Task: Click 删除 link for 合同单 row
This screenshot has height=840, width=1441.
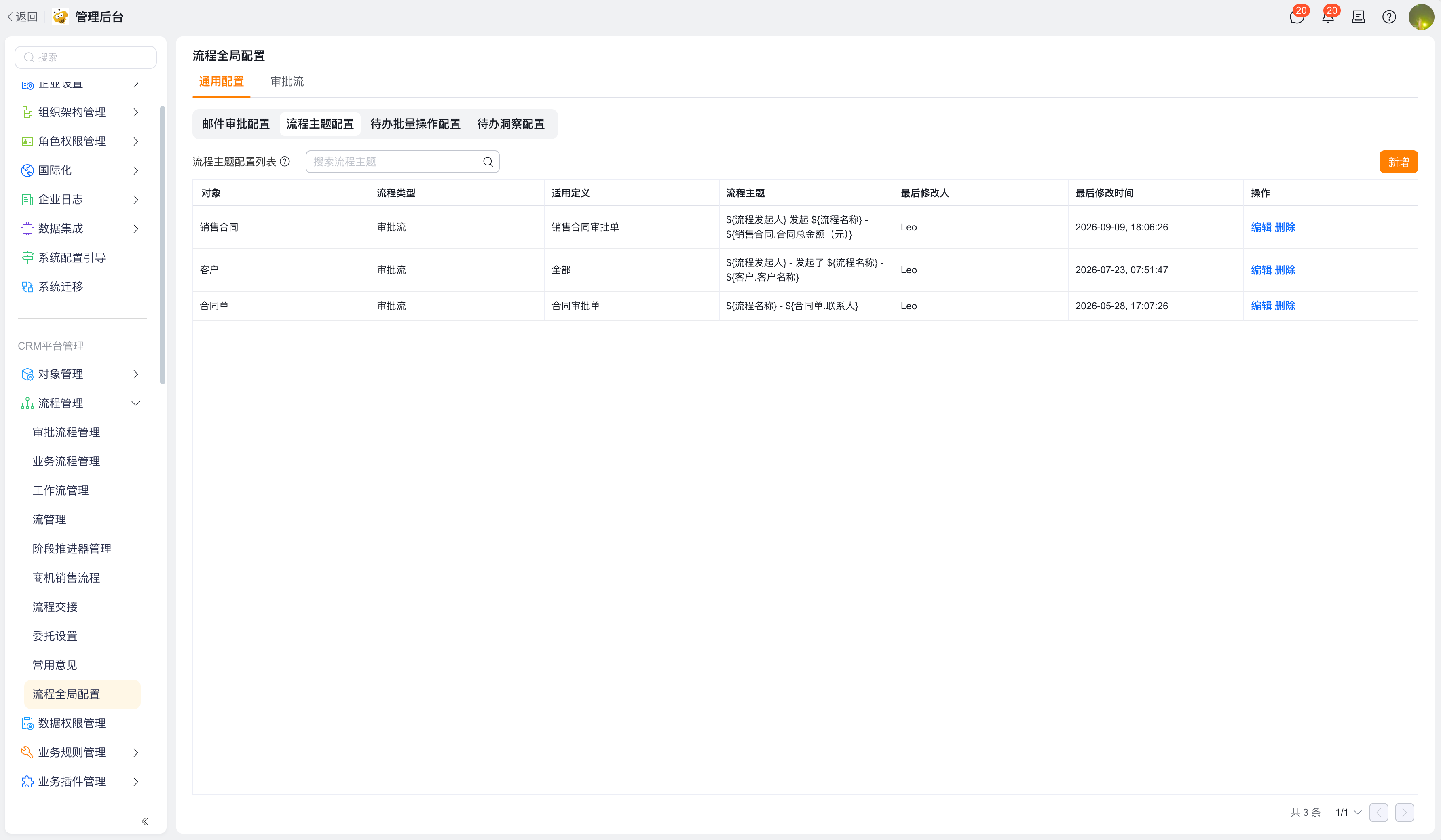Action: click(x=1285, y=306)
